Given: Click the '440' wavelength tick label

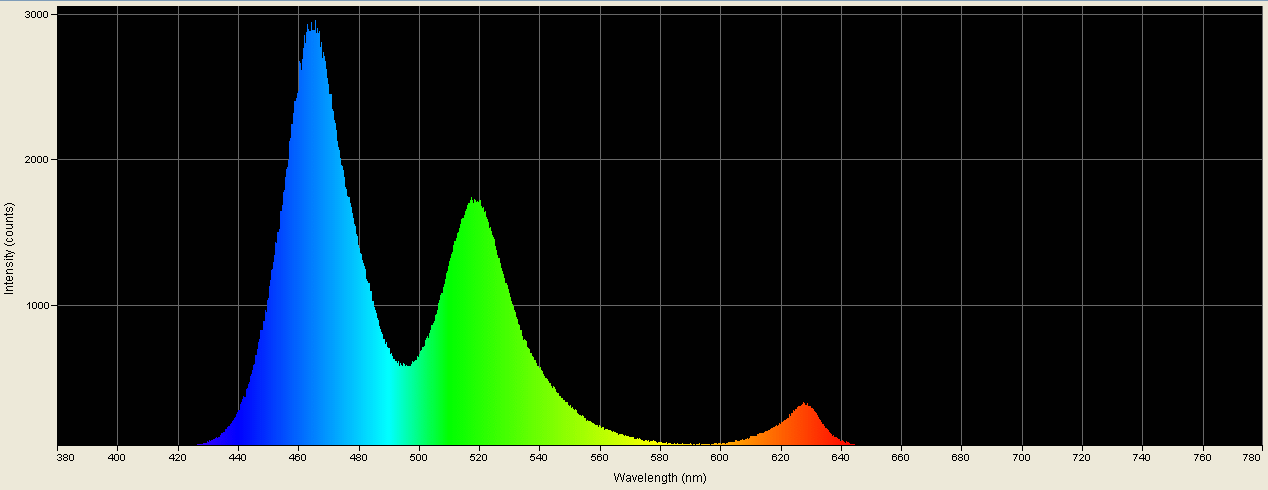Looking at the screenshot, I should click(x=238, y=458).
